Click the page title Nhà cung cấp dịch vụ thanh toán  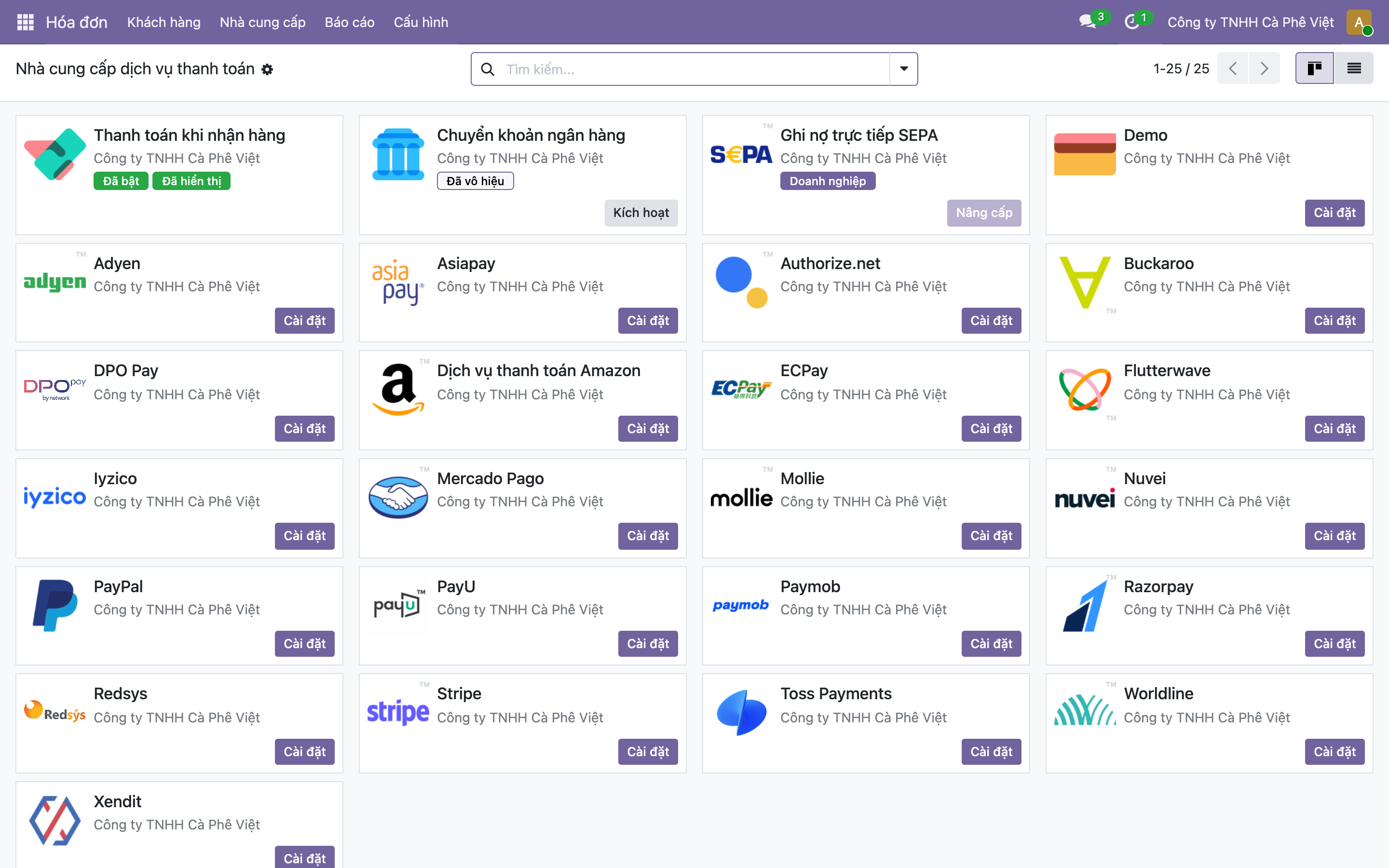pos(135,69)
